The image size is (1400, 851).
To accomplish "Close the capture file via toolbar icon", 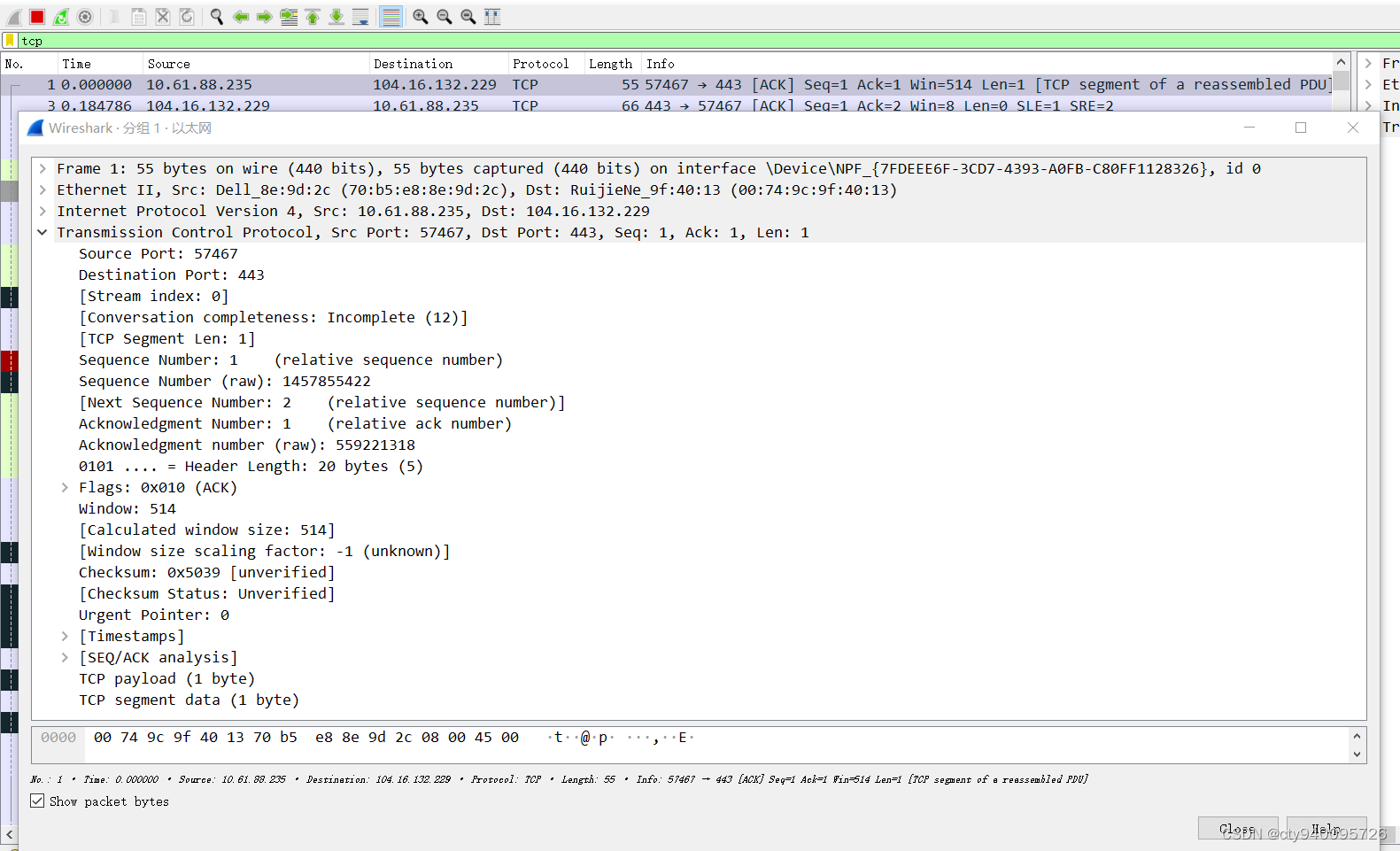I will point(163,17).
